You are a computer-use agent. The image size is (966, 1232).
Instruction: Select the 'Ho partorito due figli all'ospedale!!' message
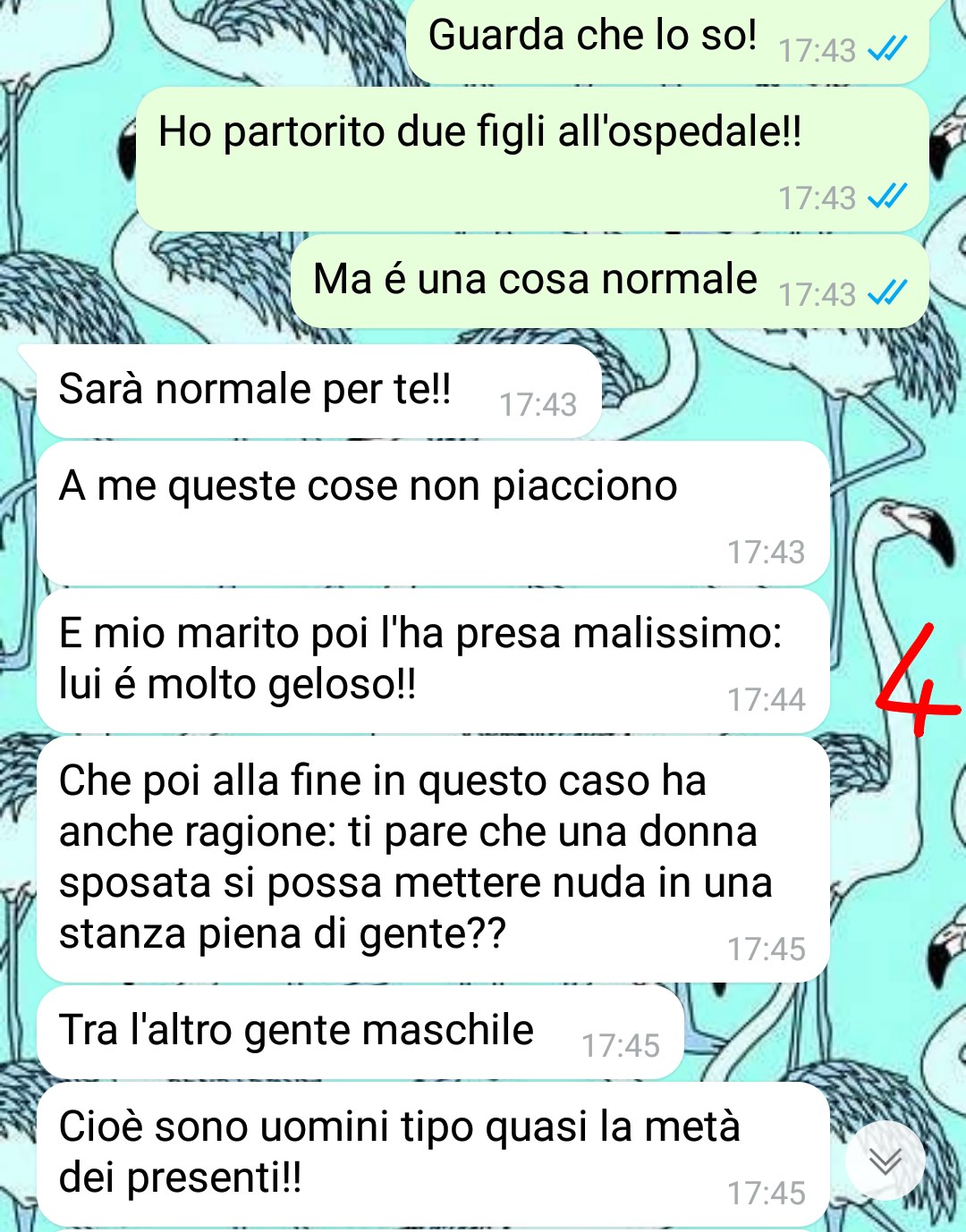[532, 159]
